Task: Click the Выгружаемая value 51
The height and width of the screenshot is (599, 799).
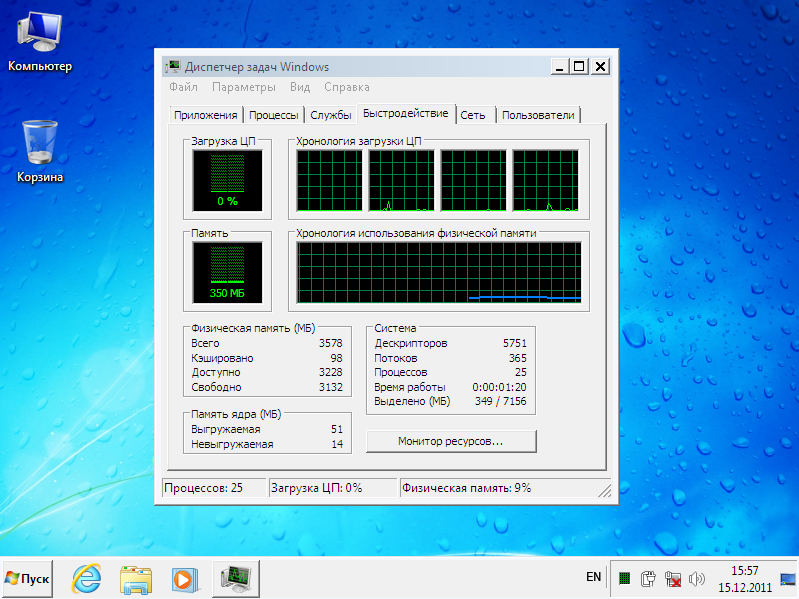Action: pos(337,429)
